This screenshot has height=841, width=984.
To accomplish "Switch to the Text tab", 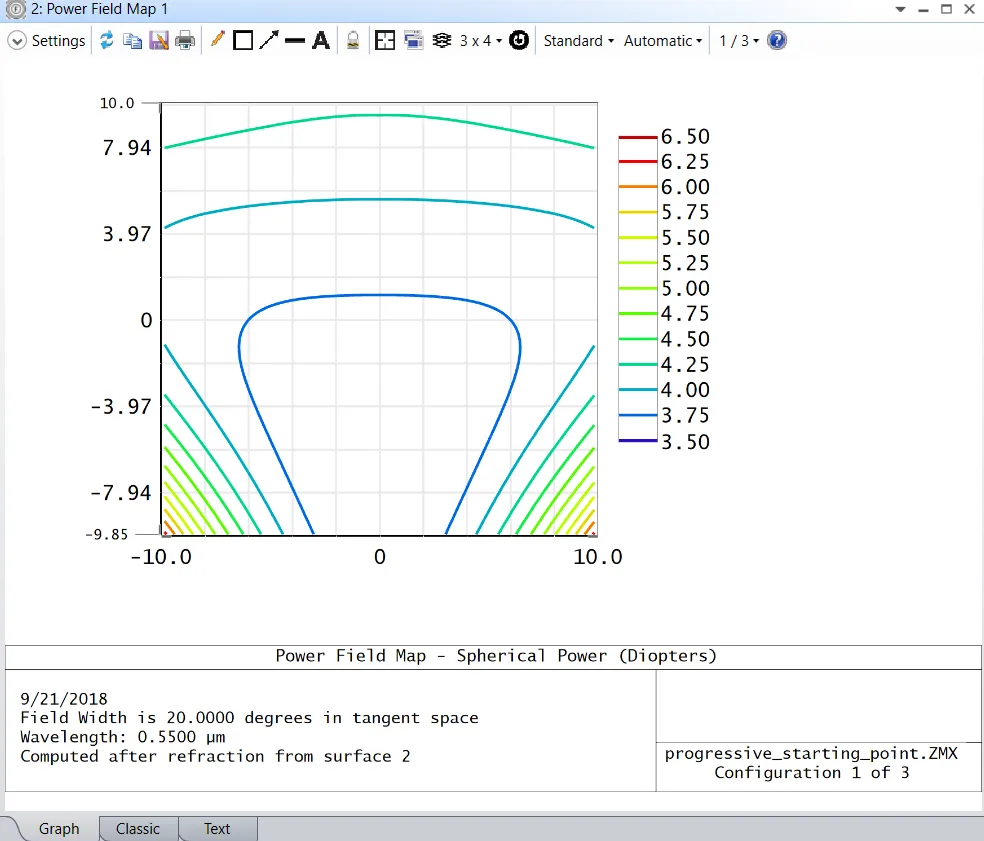I will point(217,829).
